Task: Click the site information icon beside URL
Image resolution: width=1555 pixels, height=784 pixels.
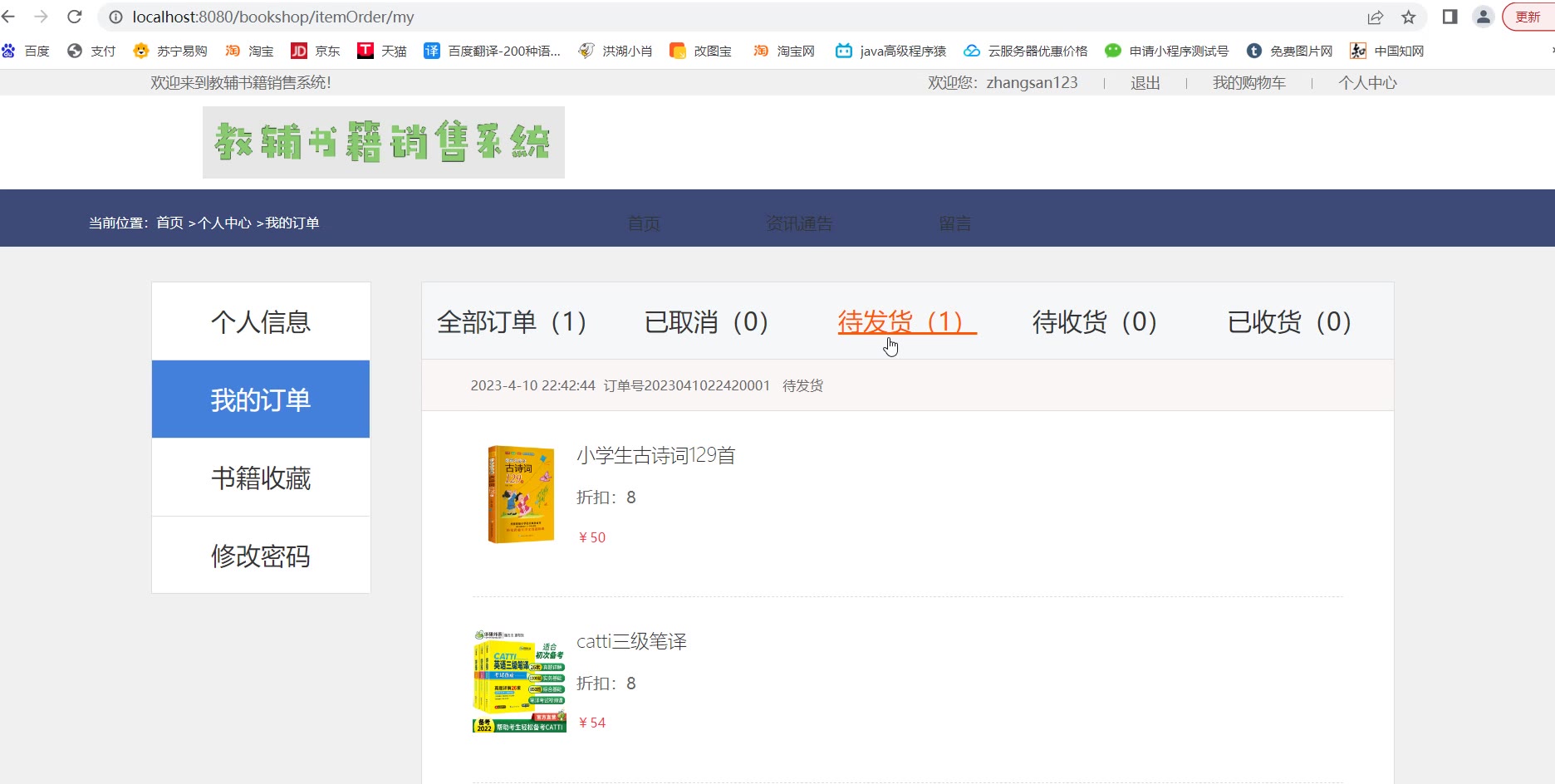Action: (x=115, y=17)
